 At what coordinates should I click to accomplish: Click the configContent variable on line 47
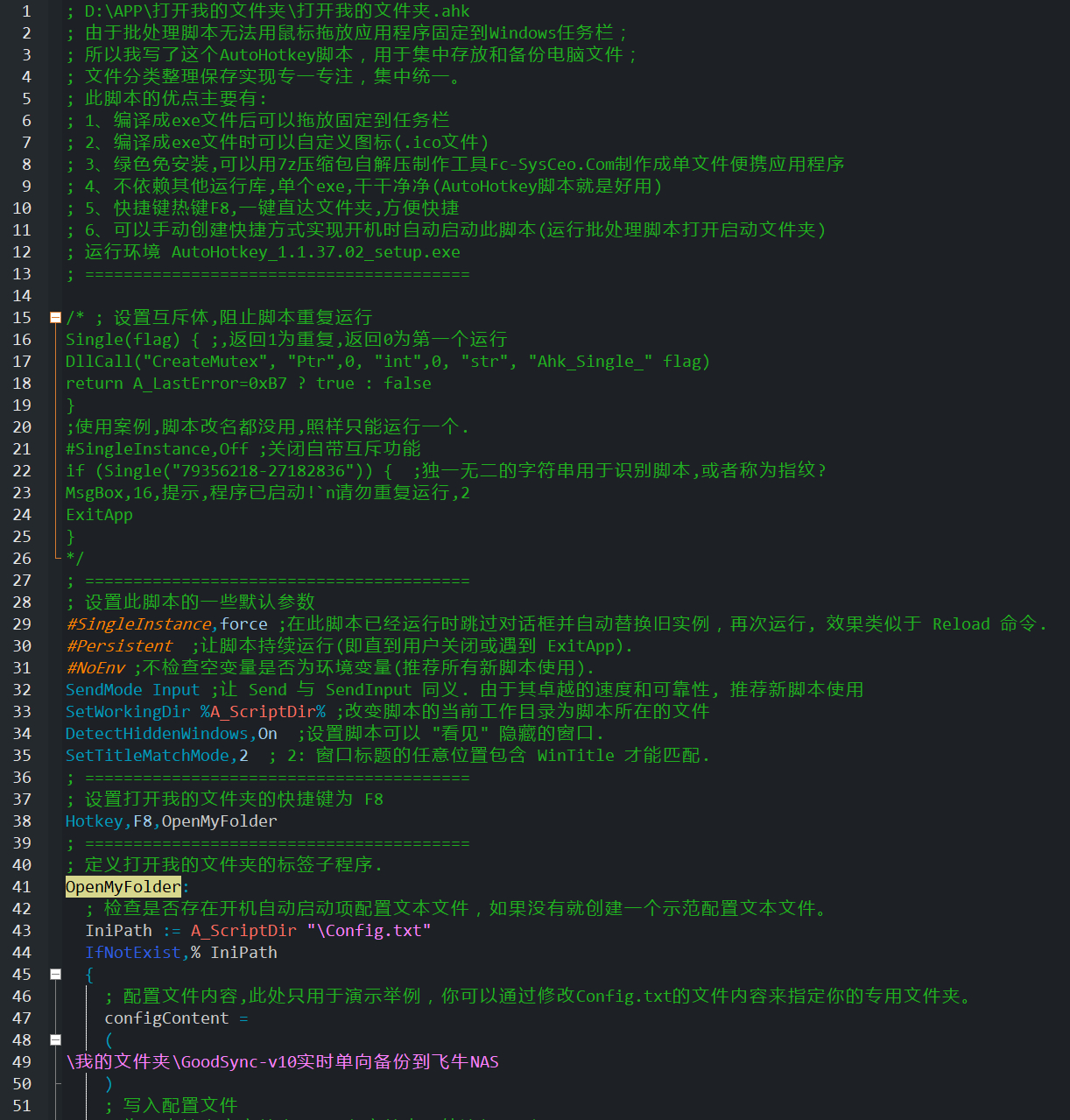[166, 1018]
